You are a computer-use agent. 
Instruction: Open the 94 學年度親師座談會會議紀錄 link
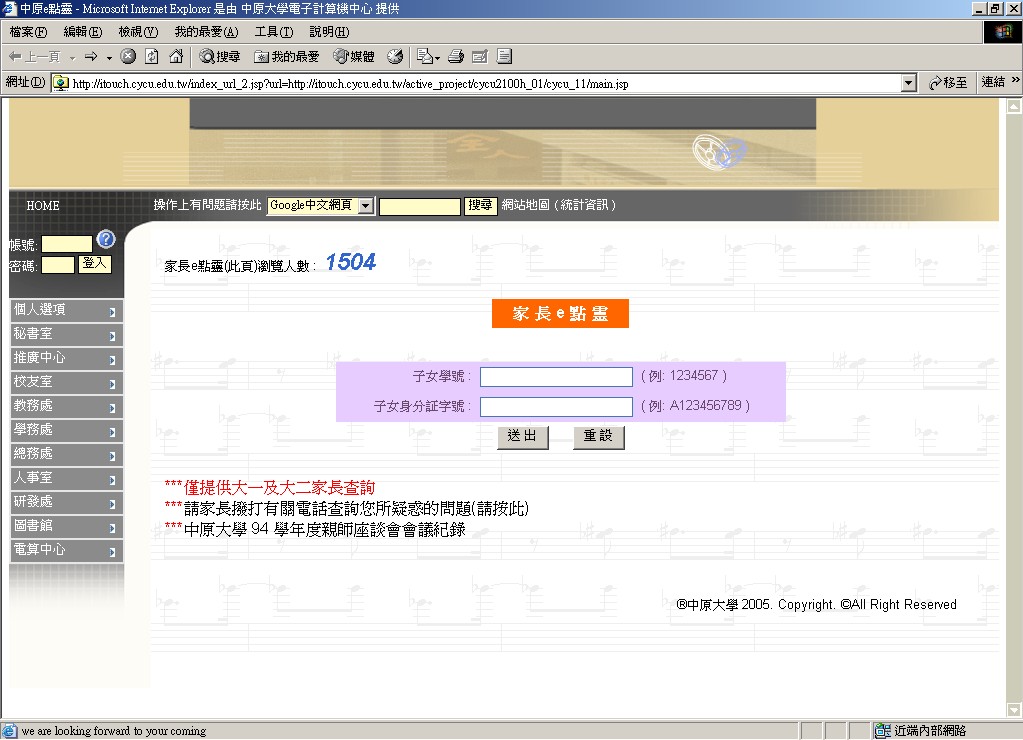click(x=325, y=529)
